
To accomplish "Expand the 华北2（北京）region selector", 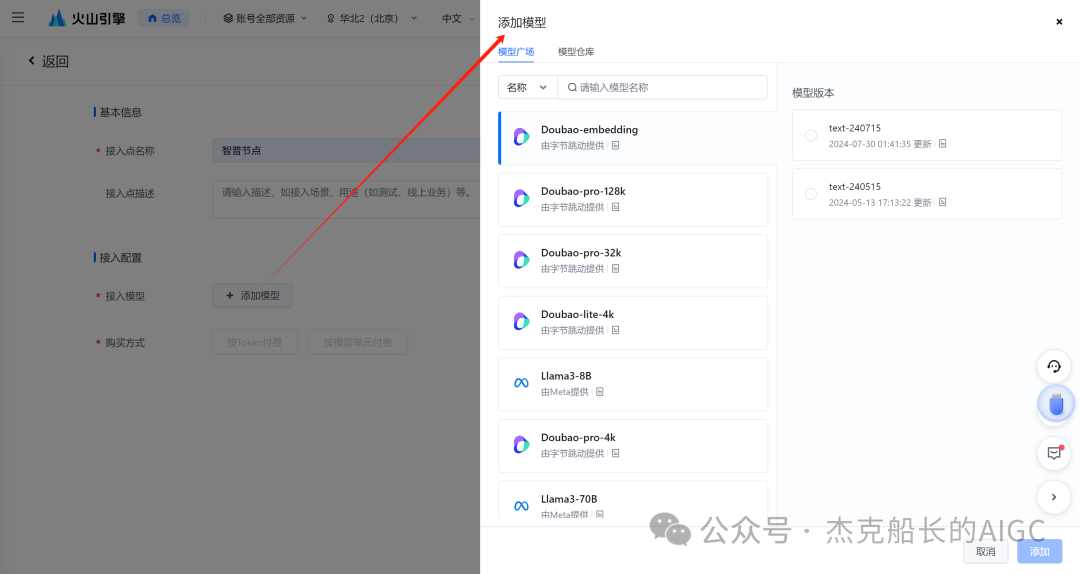I will (371, 19).
